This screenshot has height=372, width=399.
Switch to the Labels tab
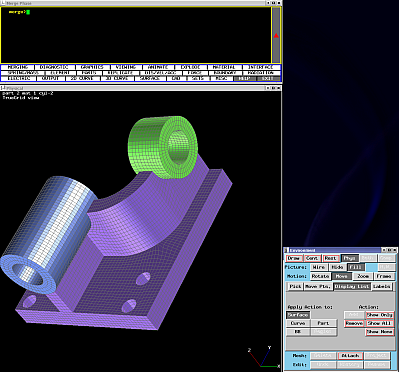pos(381,286)
